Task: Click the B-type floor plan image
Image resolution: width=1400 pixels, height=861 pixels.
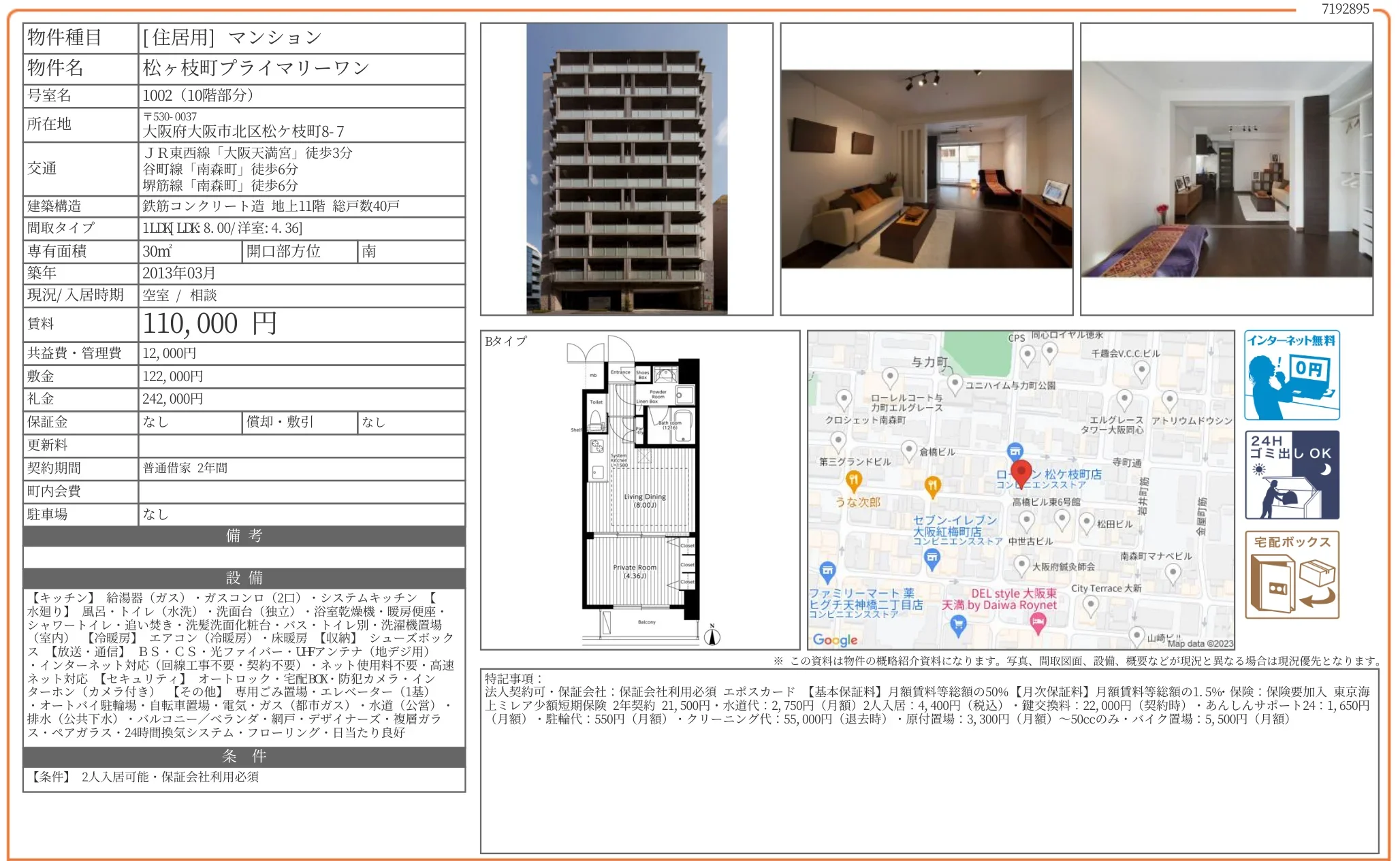Action: [x=639, y=490]
